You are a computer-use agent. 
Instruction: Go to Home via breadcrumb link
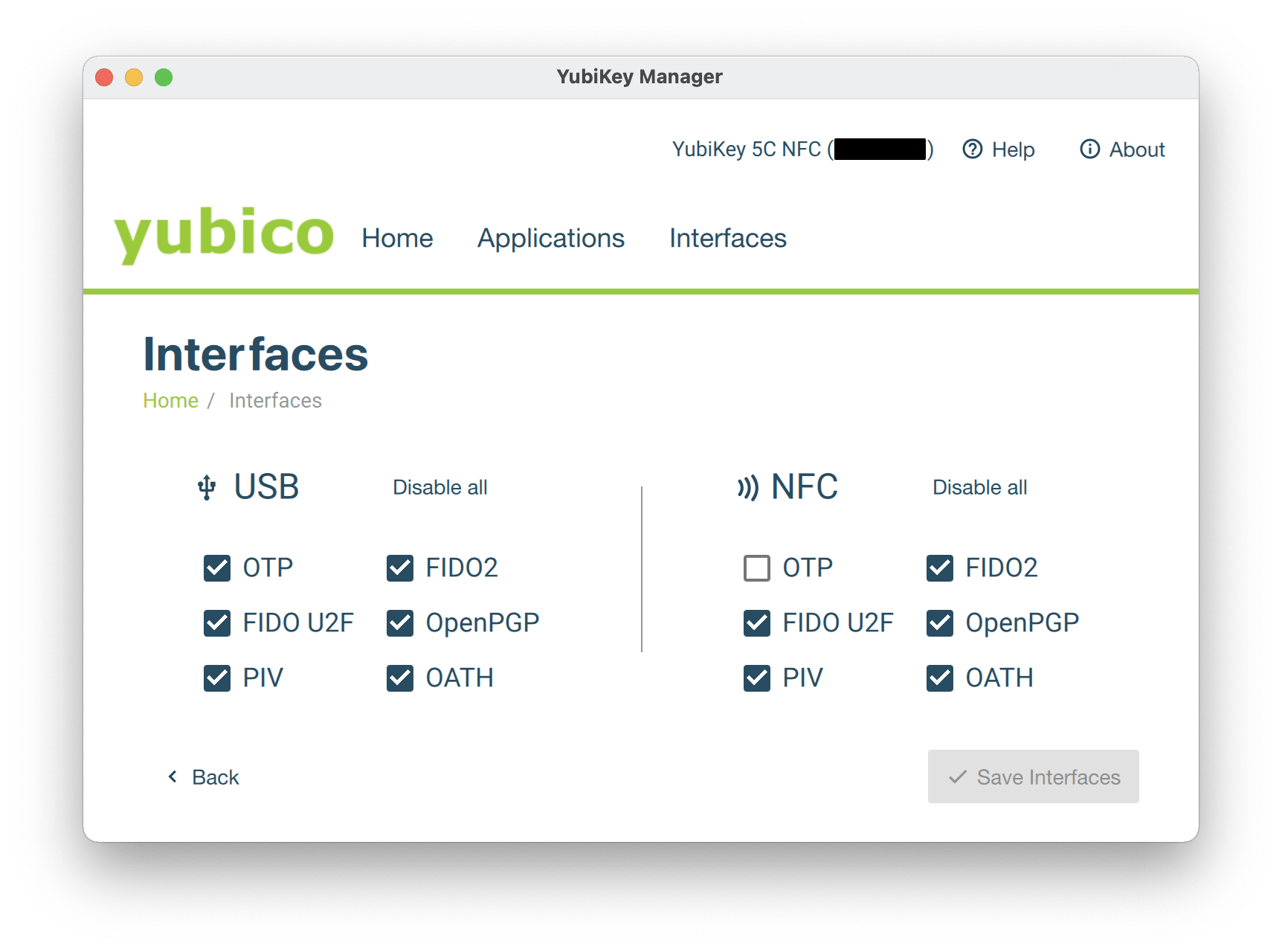pyautogui.click(x=170, y=401)
